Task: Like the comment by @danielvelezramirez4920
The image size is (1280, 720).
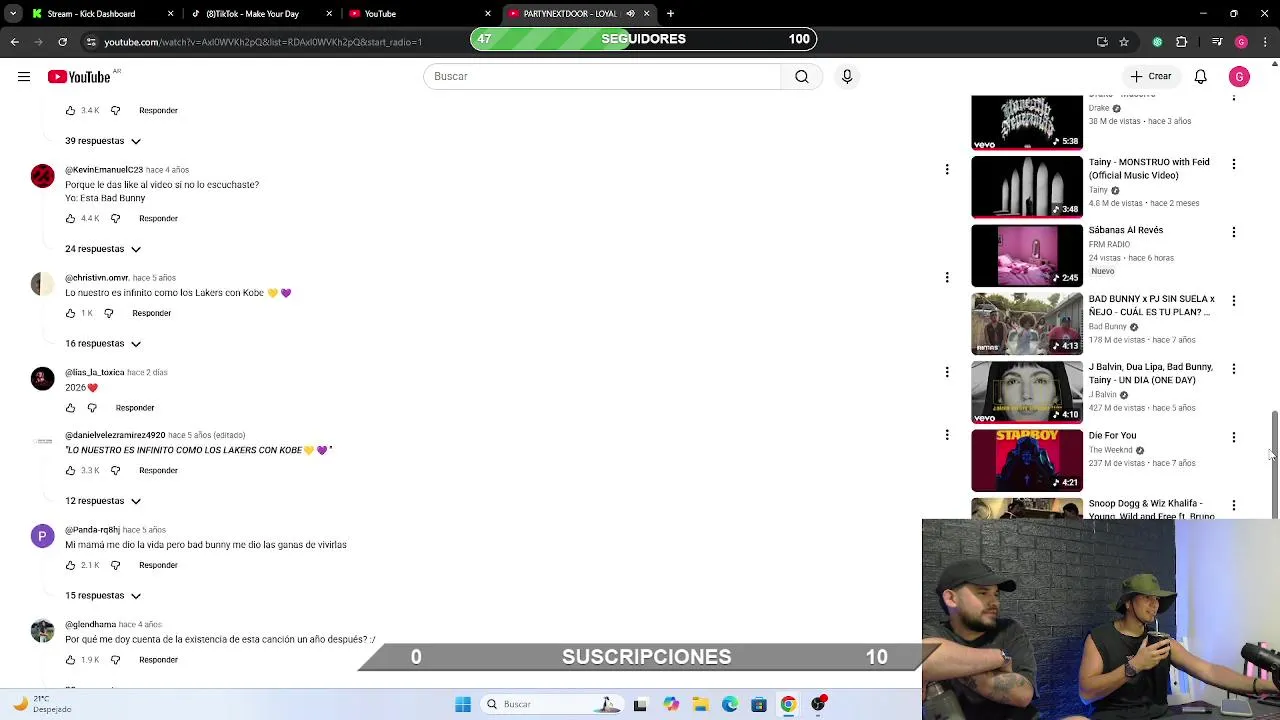Action: pyautogui.click(x=70, y=471)
